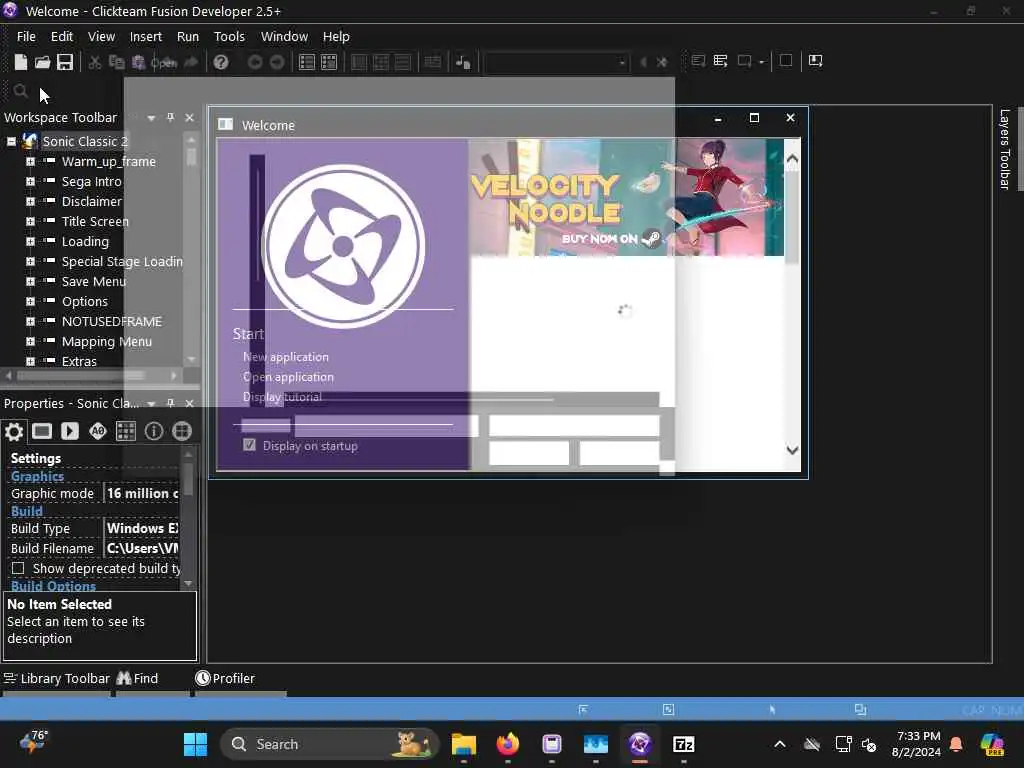This screenshot has width=1024, height=768.
Task: Click Open application in Welcome window
Action: (x=288, y=377)
